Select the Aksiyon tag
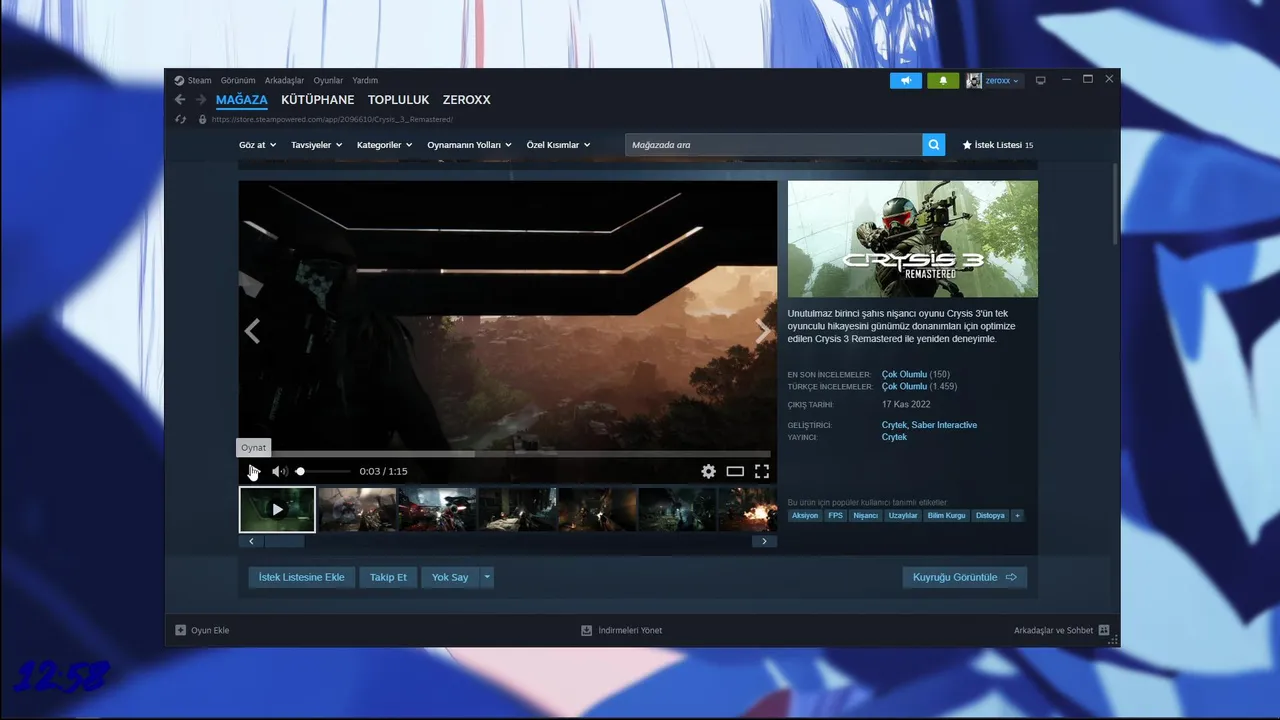 (805, 516)
